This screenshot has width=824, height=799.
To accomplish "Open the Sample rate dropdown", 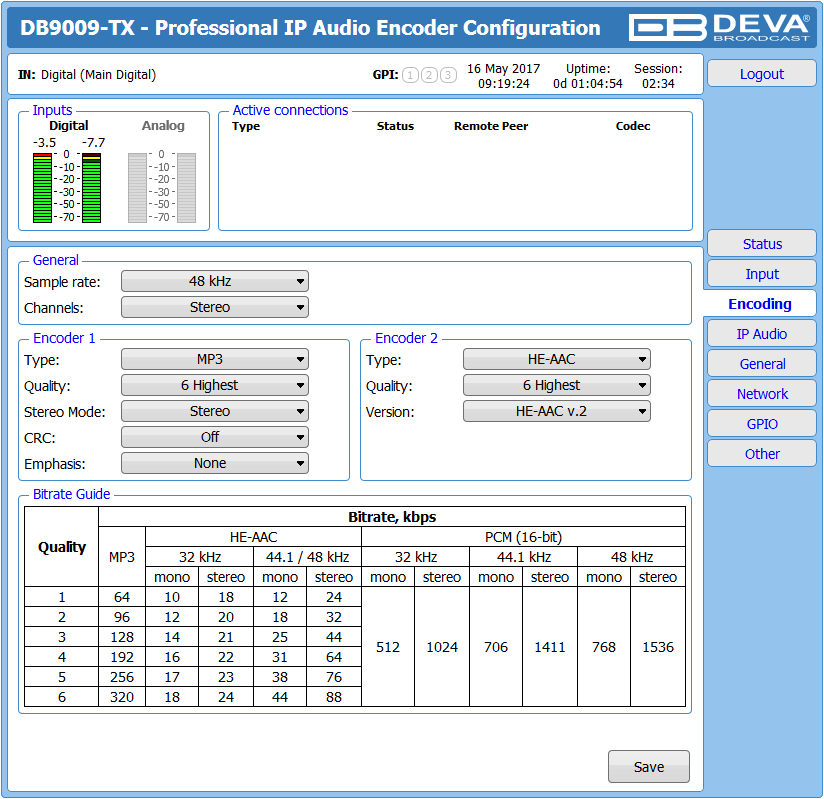I will [214, 281].
